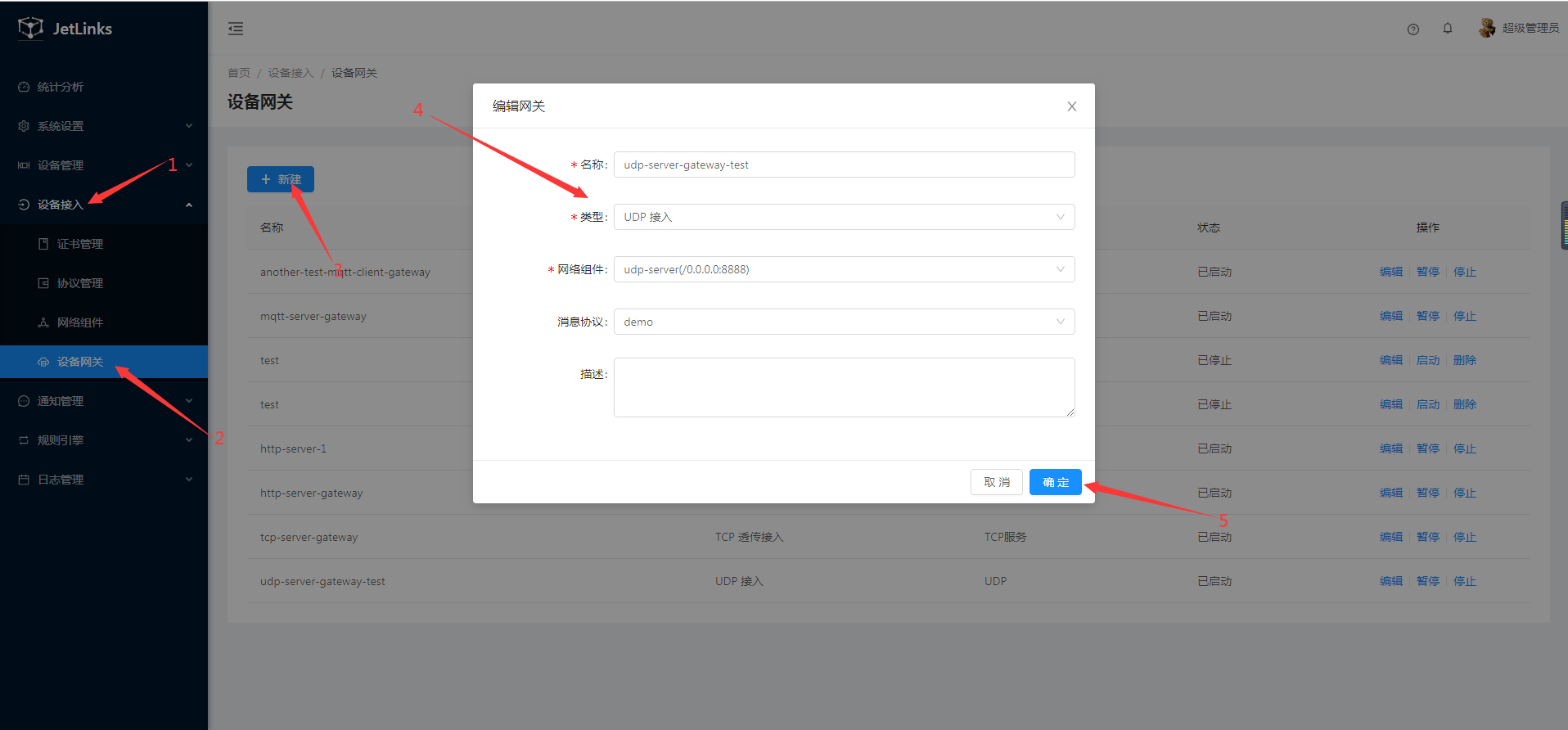Close the 编辑网关 dialog with X
This screenshot has width=1568, height=730.
point(1072,106)
